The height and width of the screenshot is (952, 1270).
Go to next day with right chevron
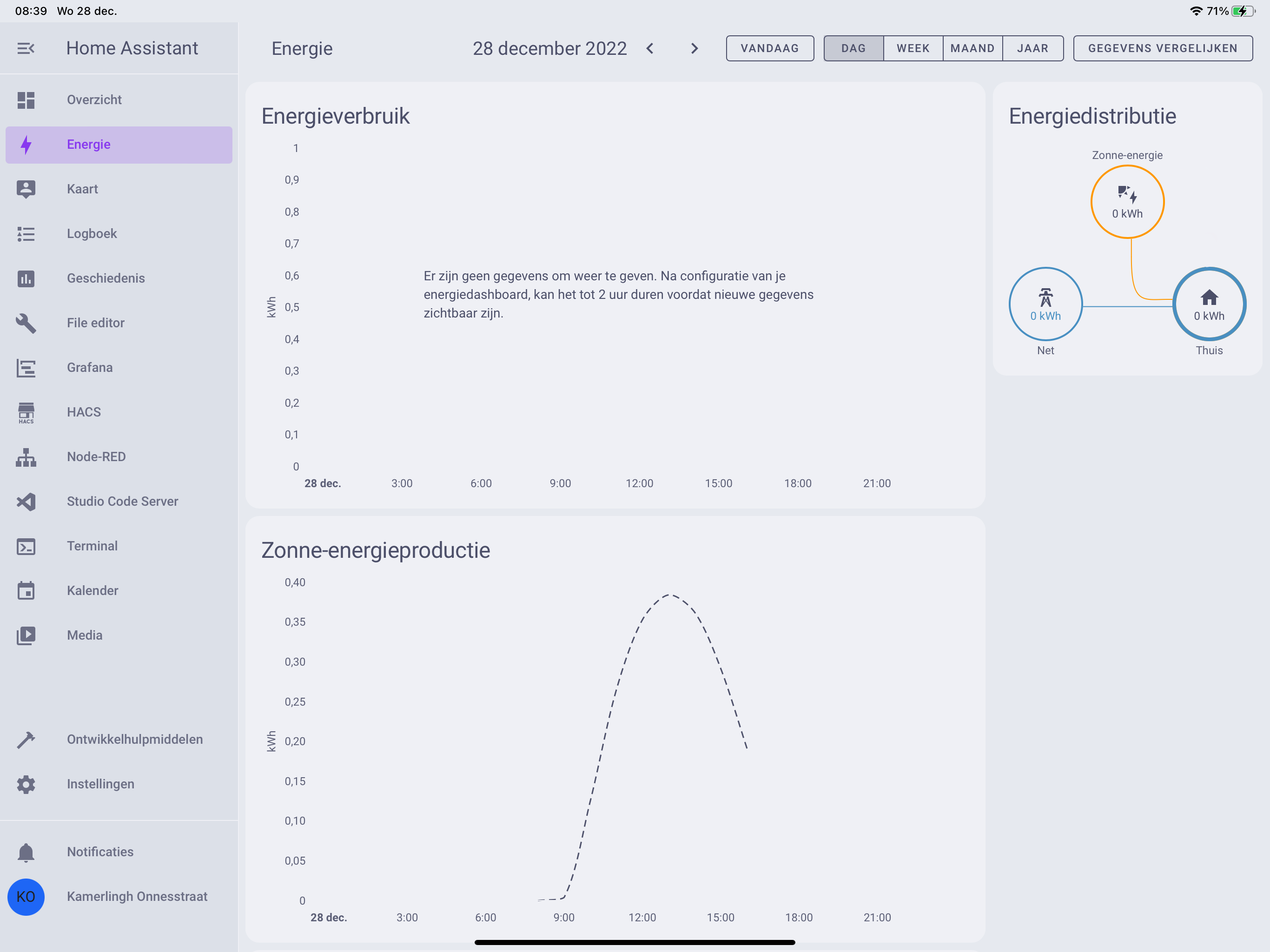tap(694, 48)
